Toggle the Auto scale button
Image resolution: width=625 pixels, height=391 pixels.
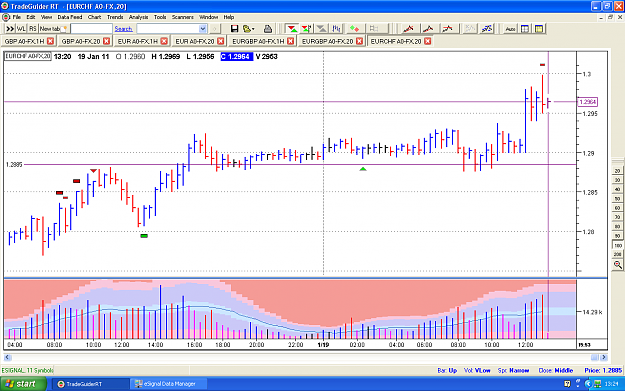click(510, 29)
